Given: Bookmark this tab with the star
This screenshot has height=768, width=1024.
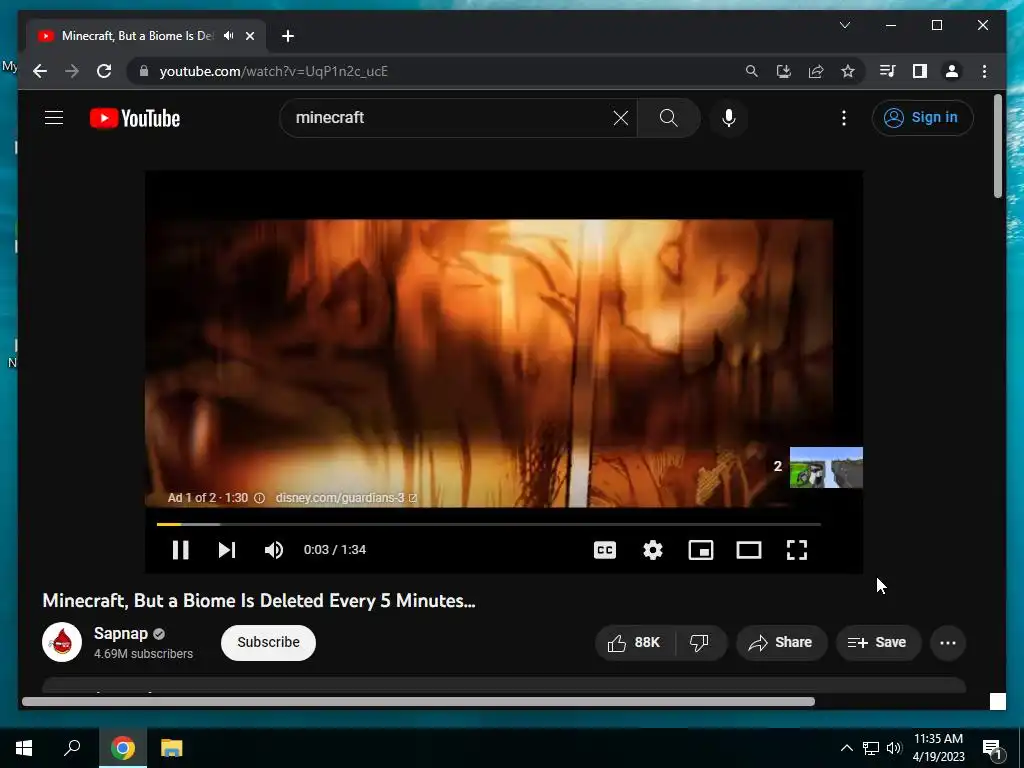Looking at the screenshot, I should pos(848,71).
